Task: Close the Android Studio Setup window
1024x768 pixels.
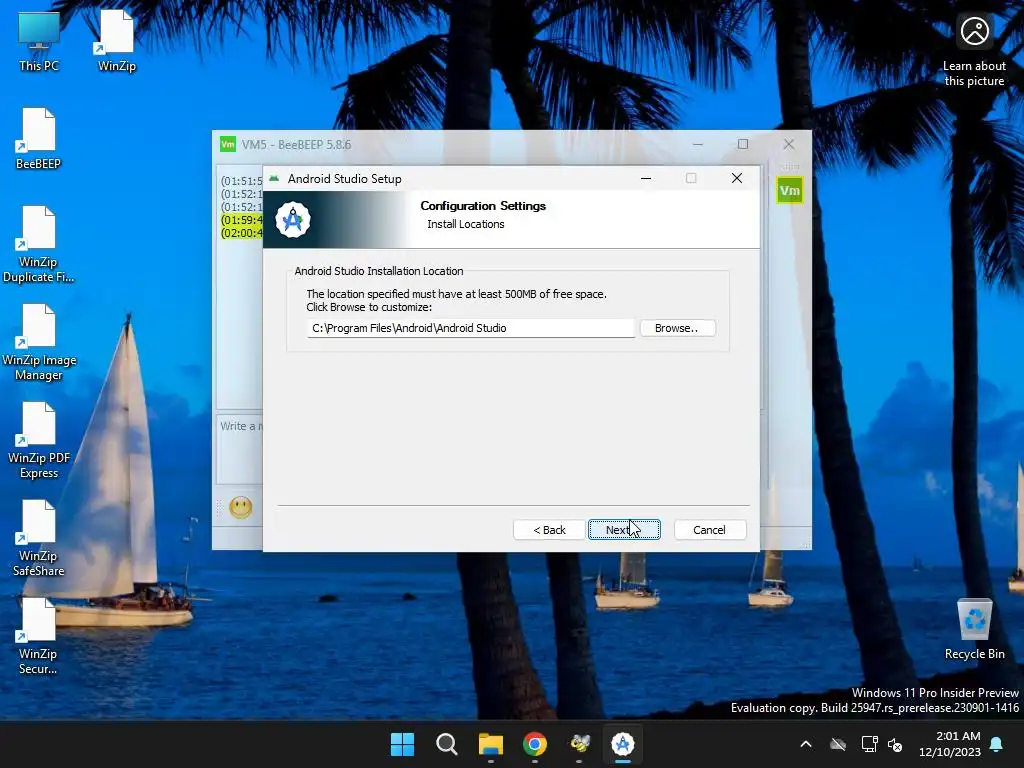Action: 737,178
